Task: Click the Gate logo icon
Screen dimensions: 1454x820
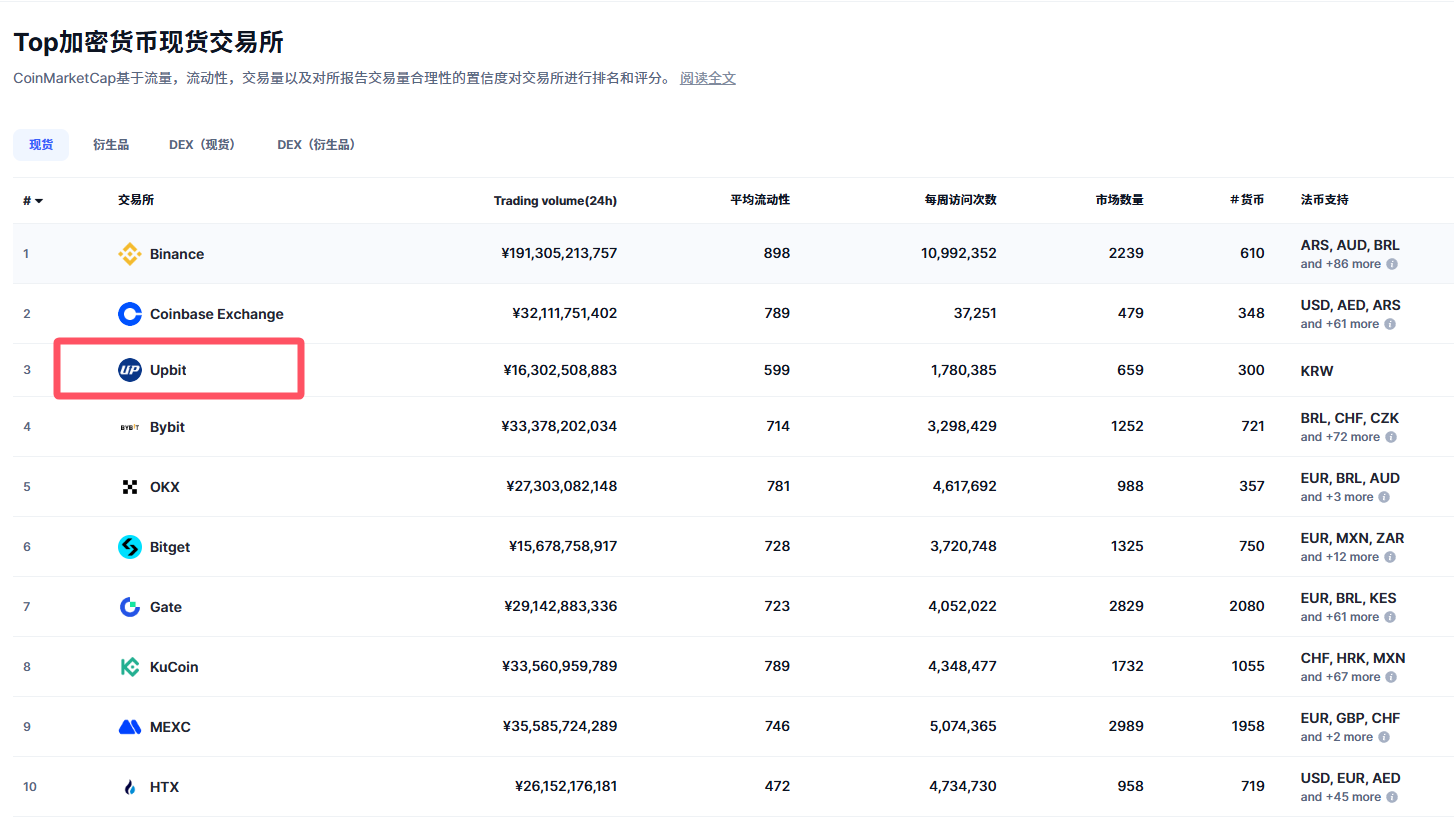Action: click(129, 607)
